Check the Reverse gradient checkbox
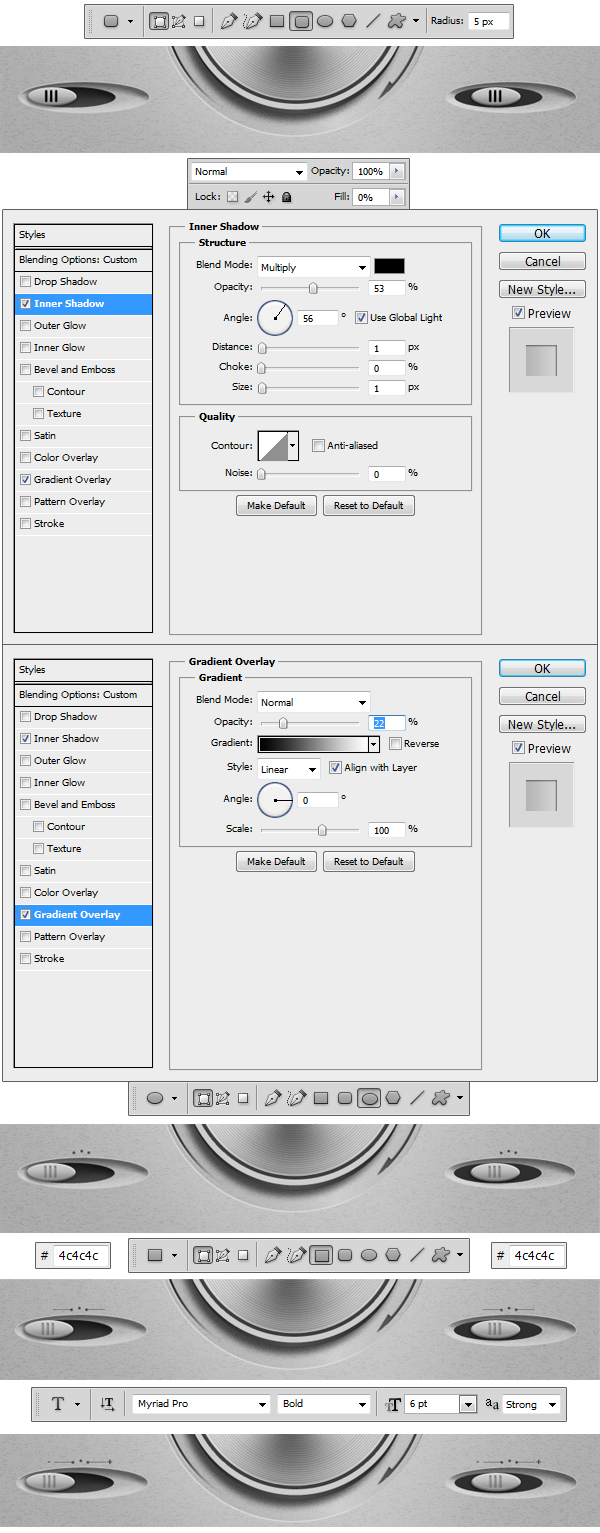Image resolution: width=600 pixels, height=1533 pixels. (x=395, y=744)
